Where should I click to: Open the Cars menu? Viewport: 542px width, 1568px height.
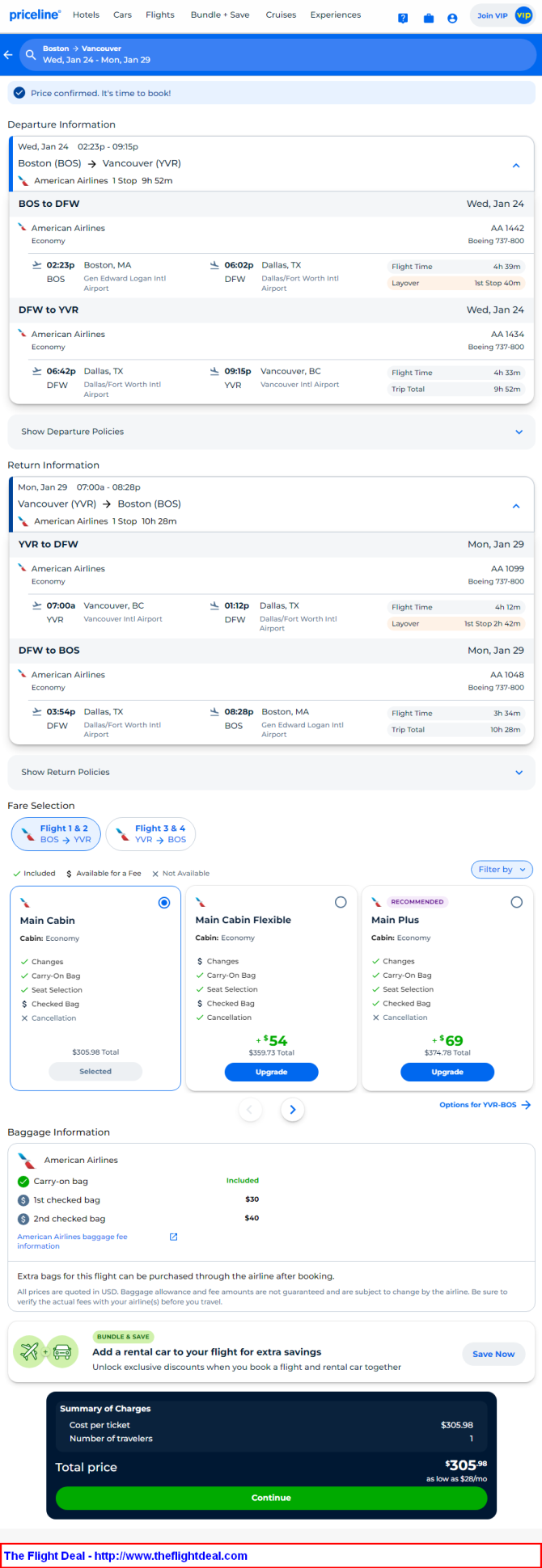click(x=122, y=15)
